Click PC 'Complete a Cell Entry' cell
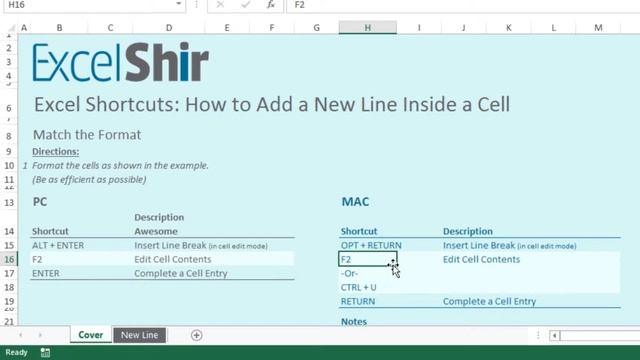Image resolution: width=640 pixels, height=360 pixels. coord(180,273)
